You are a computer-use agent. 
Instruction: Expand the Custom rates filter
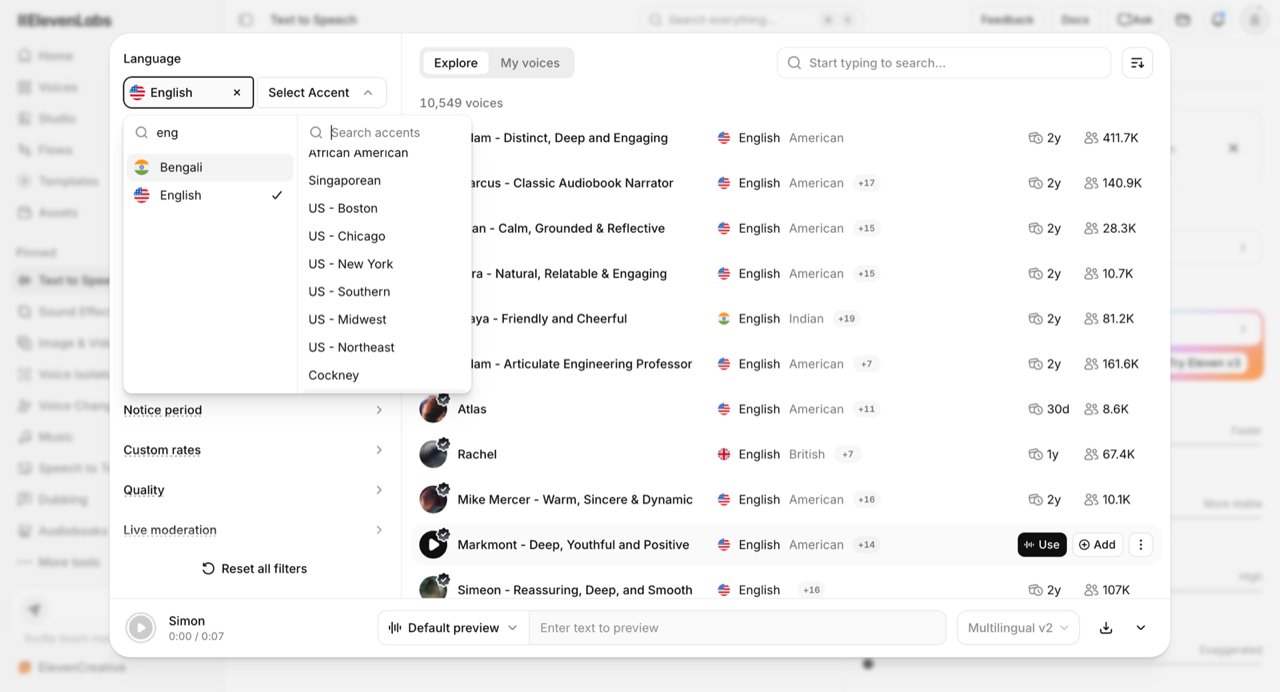pyautogui.click(x=254, y=450)
